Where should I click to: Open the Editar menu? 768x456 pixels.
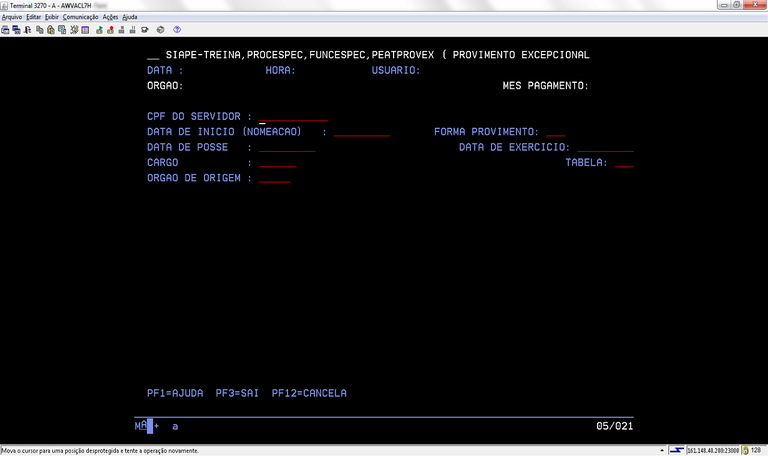click(34, 17)
